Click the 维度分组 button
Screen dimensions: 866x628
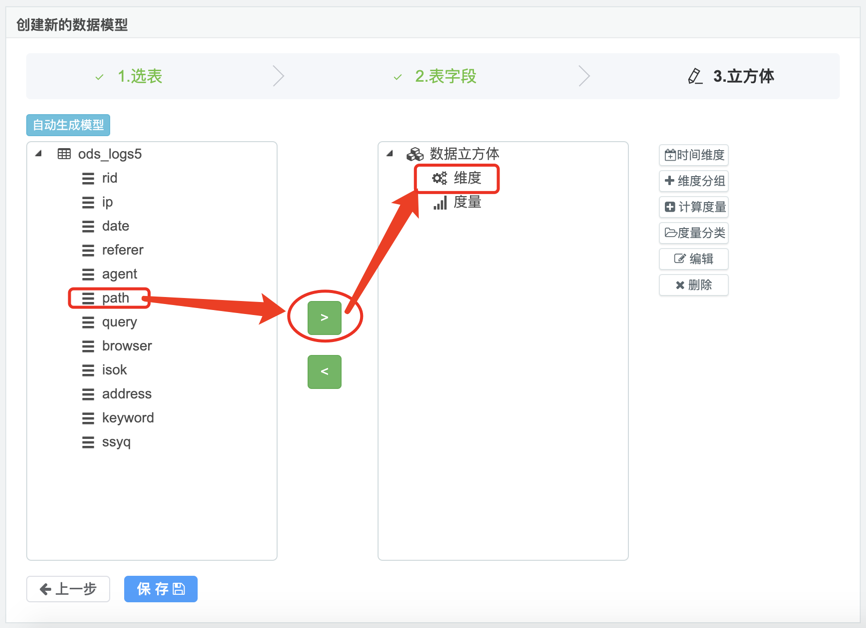(694, 181)
